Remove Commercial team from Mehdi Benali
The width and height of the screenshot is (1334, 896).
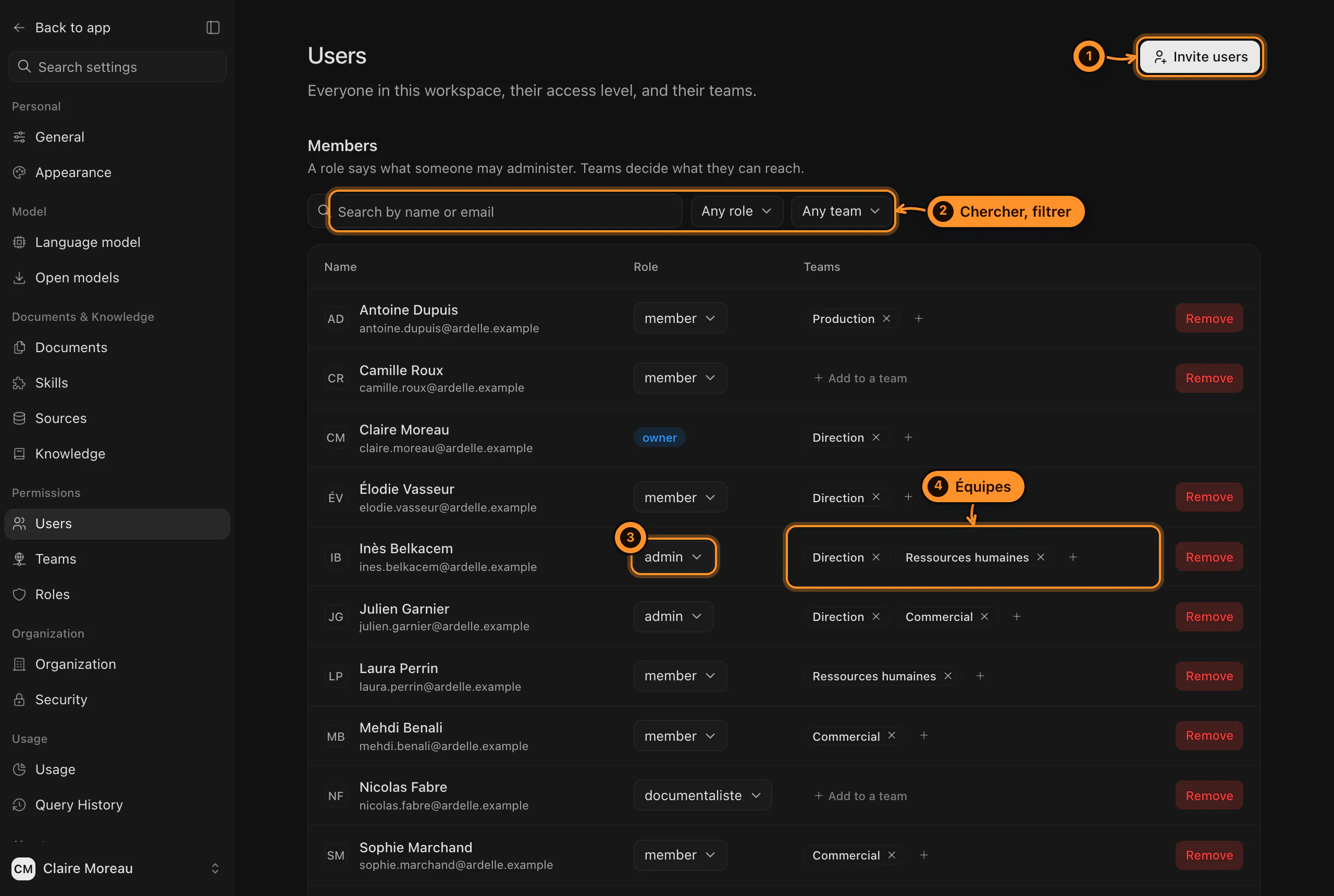(x=891, y=736)
